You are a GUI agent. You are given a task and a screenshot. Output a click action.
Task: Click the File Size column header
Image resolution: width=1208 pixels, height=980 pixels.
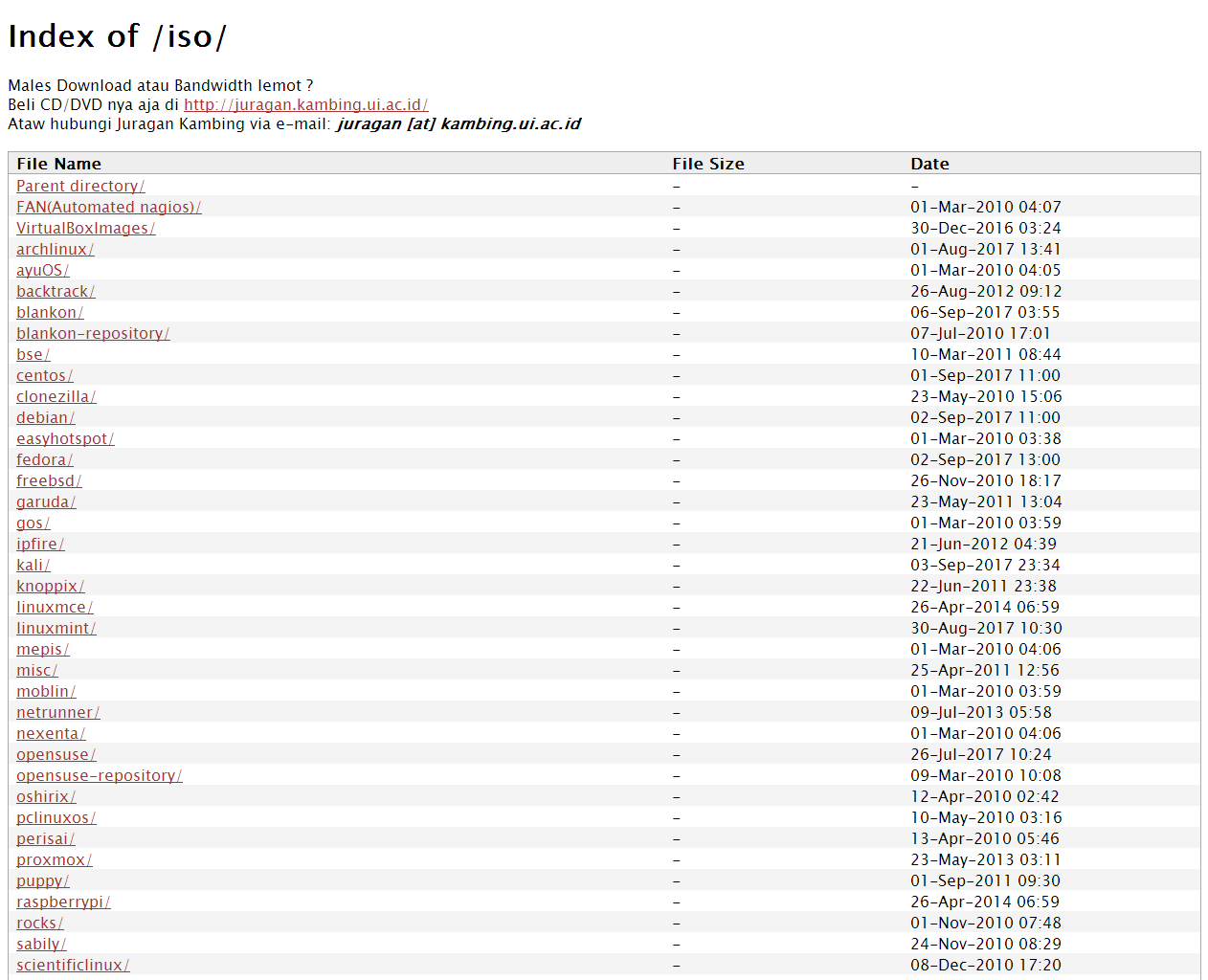[x=708, y=164]
